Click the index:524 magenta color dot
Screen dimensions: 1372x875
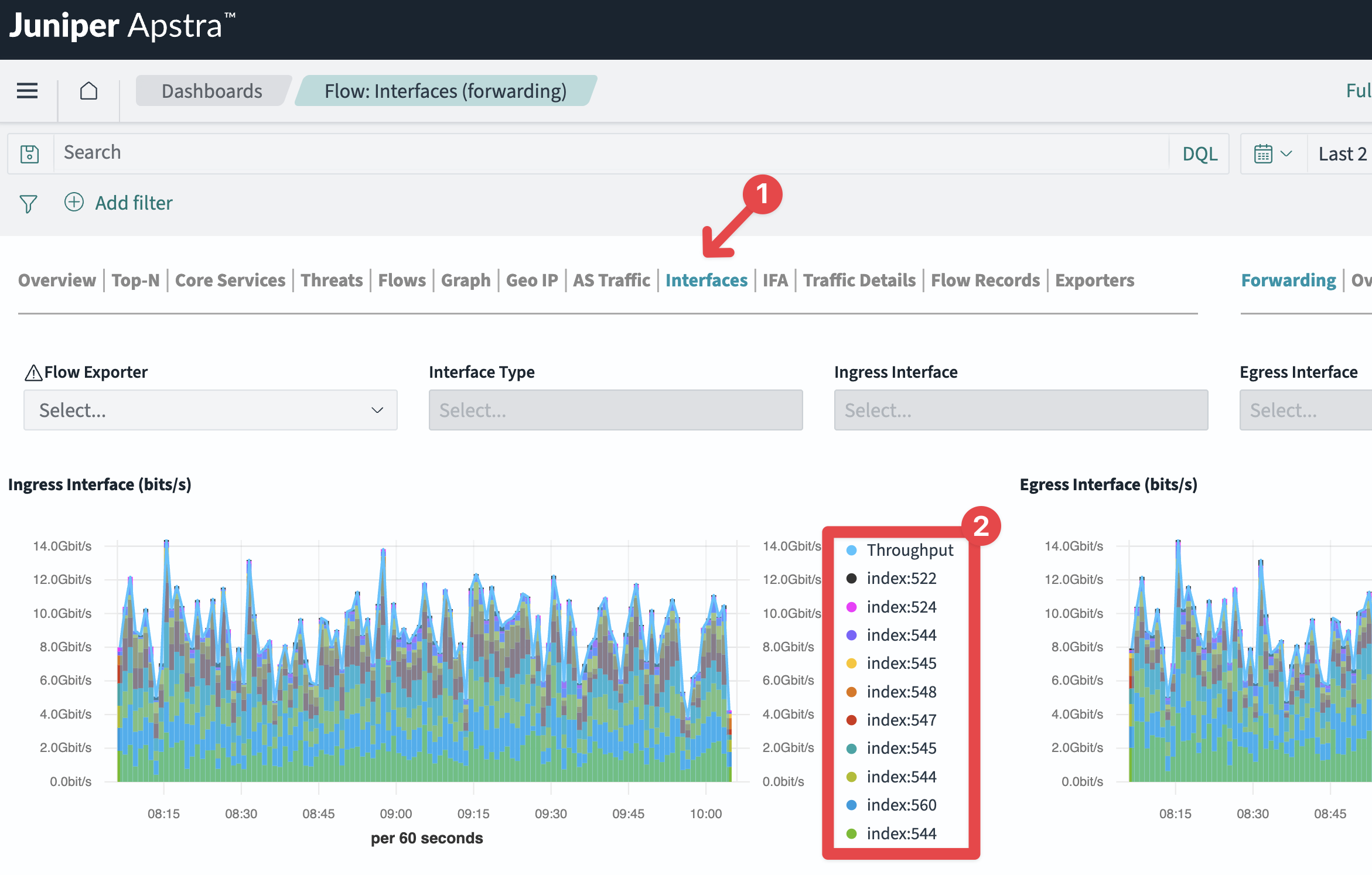pyautogui.click(x=852, y=607)
